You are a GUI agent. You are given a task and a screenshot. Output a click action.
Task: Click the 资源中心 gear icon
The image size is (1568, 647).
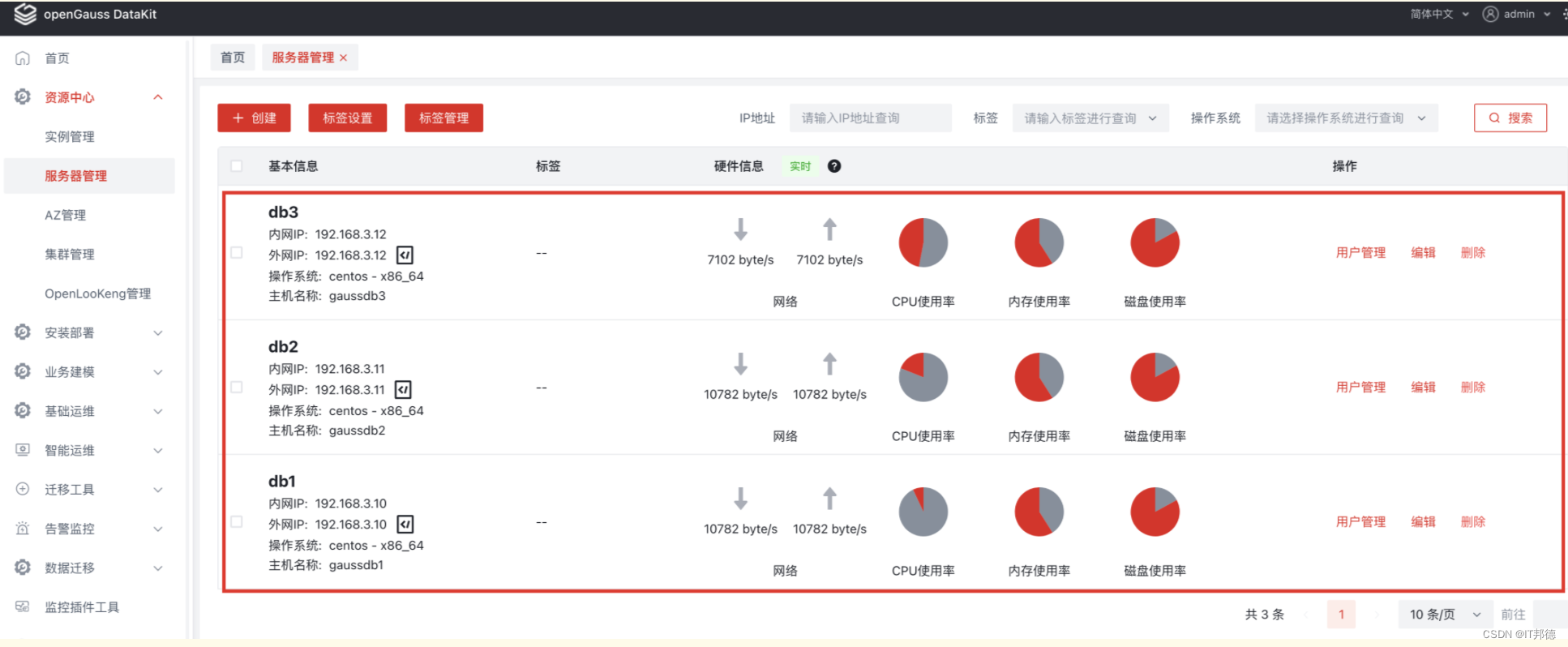pyautogui.click(x=23, y=96)
